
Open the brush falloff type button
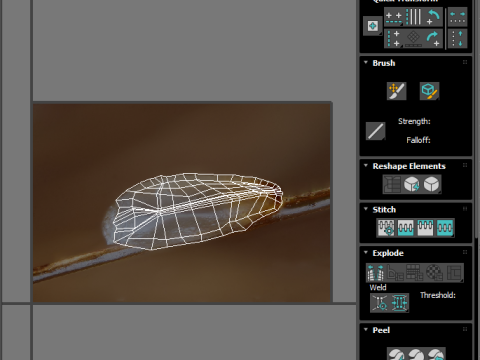tap(376, 131)
